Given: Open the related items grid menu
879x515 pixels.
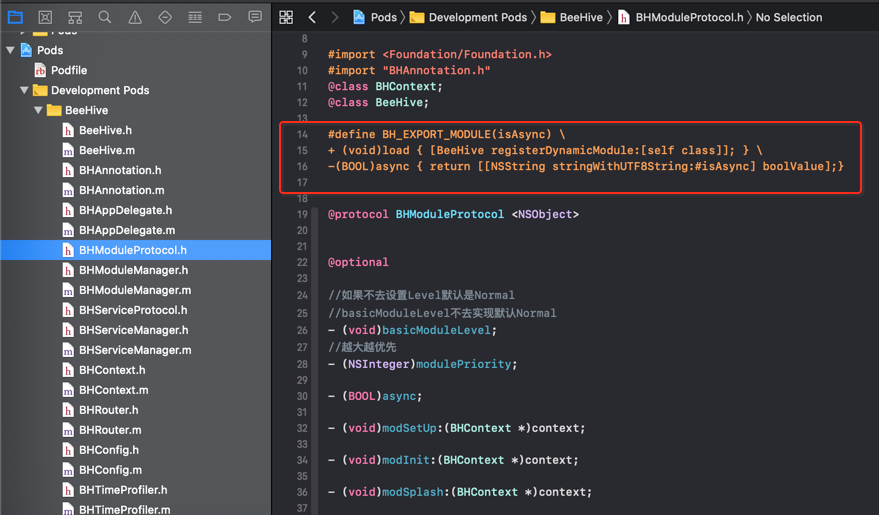Looking at the screenshot, I should coord(286,17).
